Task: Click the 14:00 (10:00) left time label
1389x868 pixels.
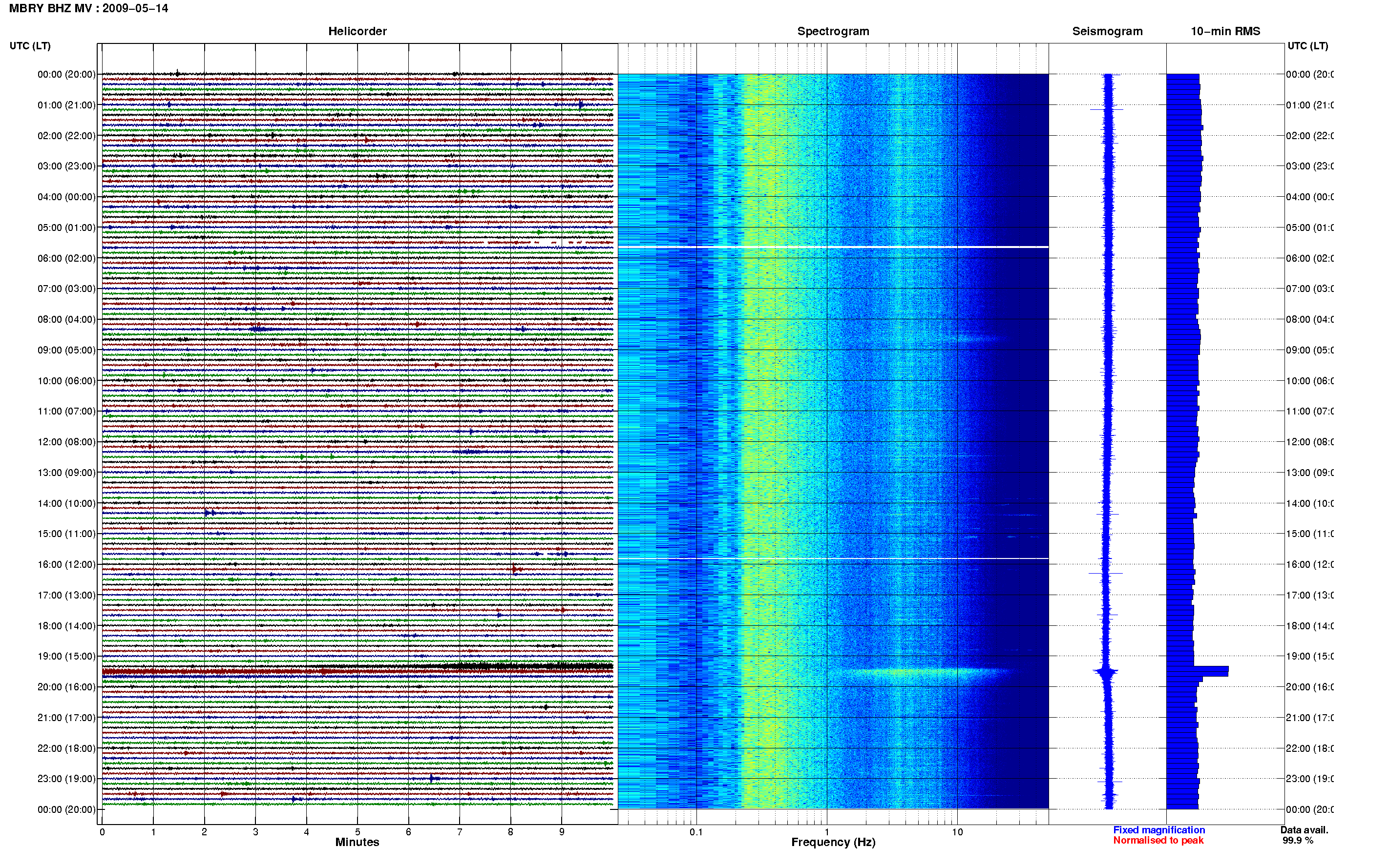Action: pyautogui.click(x=66, y=503)
